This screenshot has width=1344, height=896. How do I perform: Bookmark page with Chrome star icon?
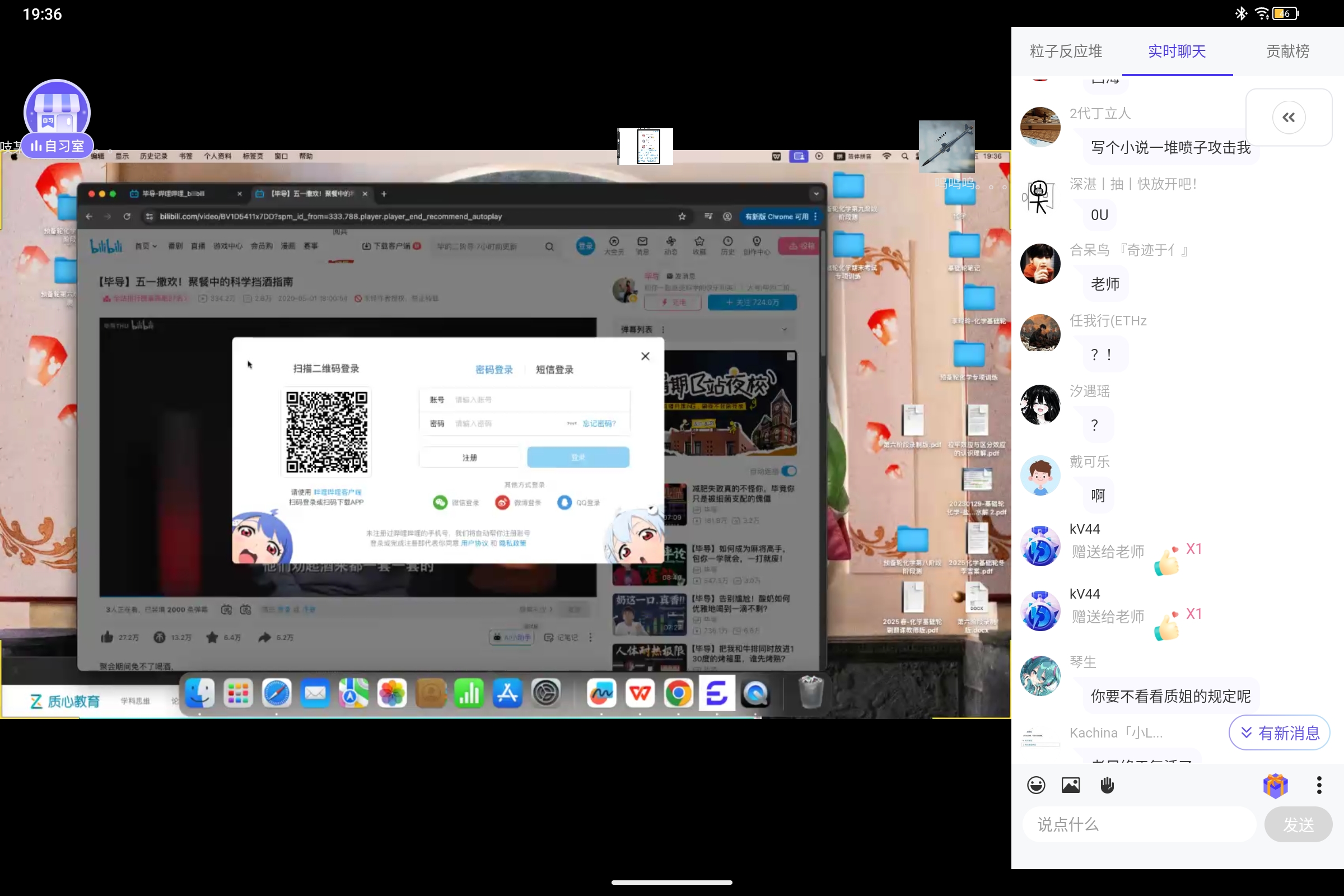point(682,217)
